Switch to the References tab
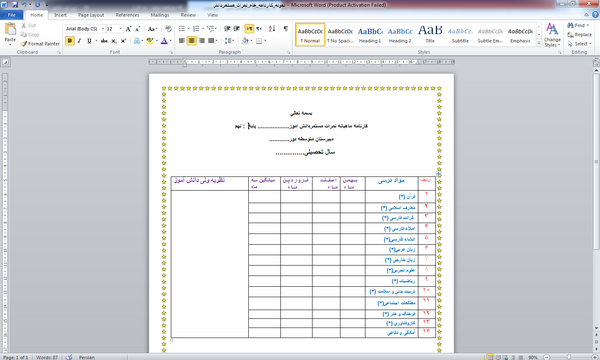 127,15
